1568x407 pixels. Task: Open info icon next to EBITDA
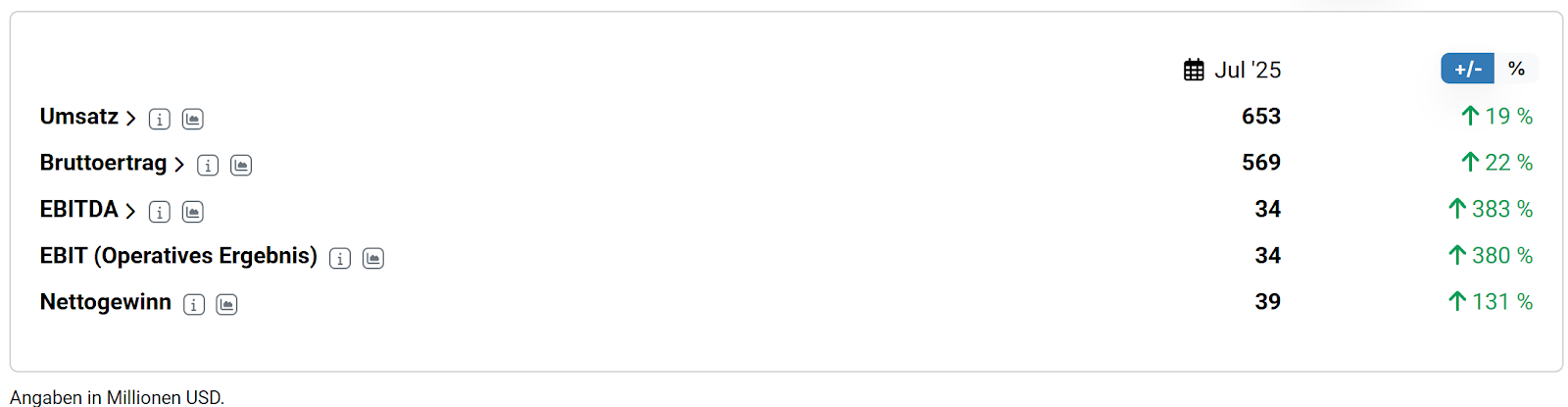pyautogui.click(x=160, y=212)
